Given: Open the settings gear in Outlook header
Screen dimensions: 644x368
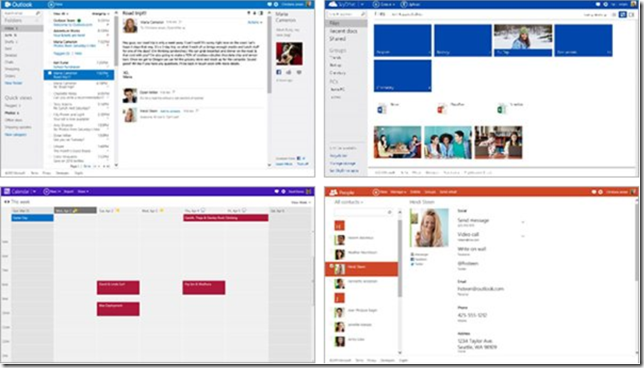Looking at the screenshot, I should (276, 4).
